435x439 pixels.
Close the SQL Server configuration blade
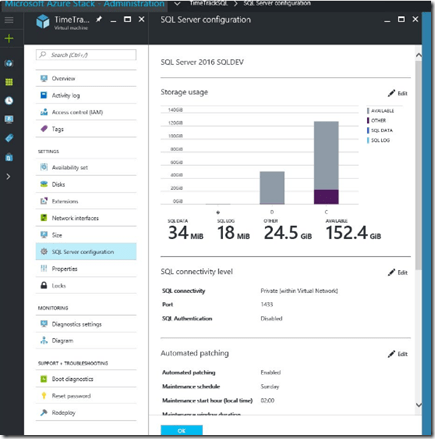(x=415, y=19)
